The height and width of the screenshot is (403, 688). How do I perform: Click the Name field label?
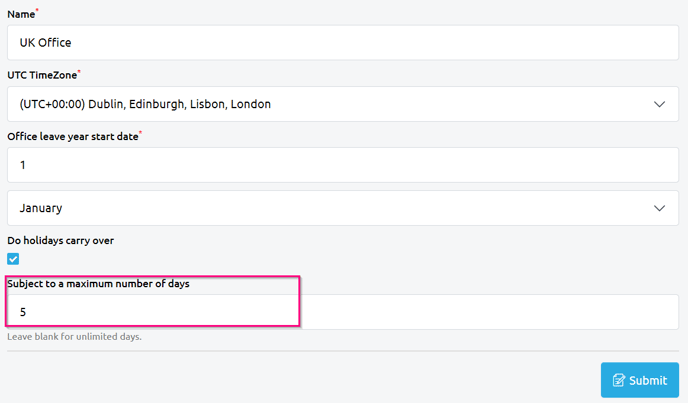tap(21, 13)
